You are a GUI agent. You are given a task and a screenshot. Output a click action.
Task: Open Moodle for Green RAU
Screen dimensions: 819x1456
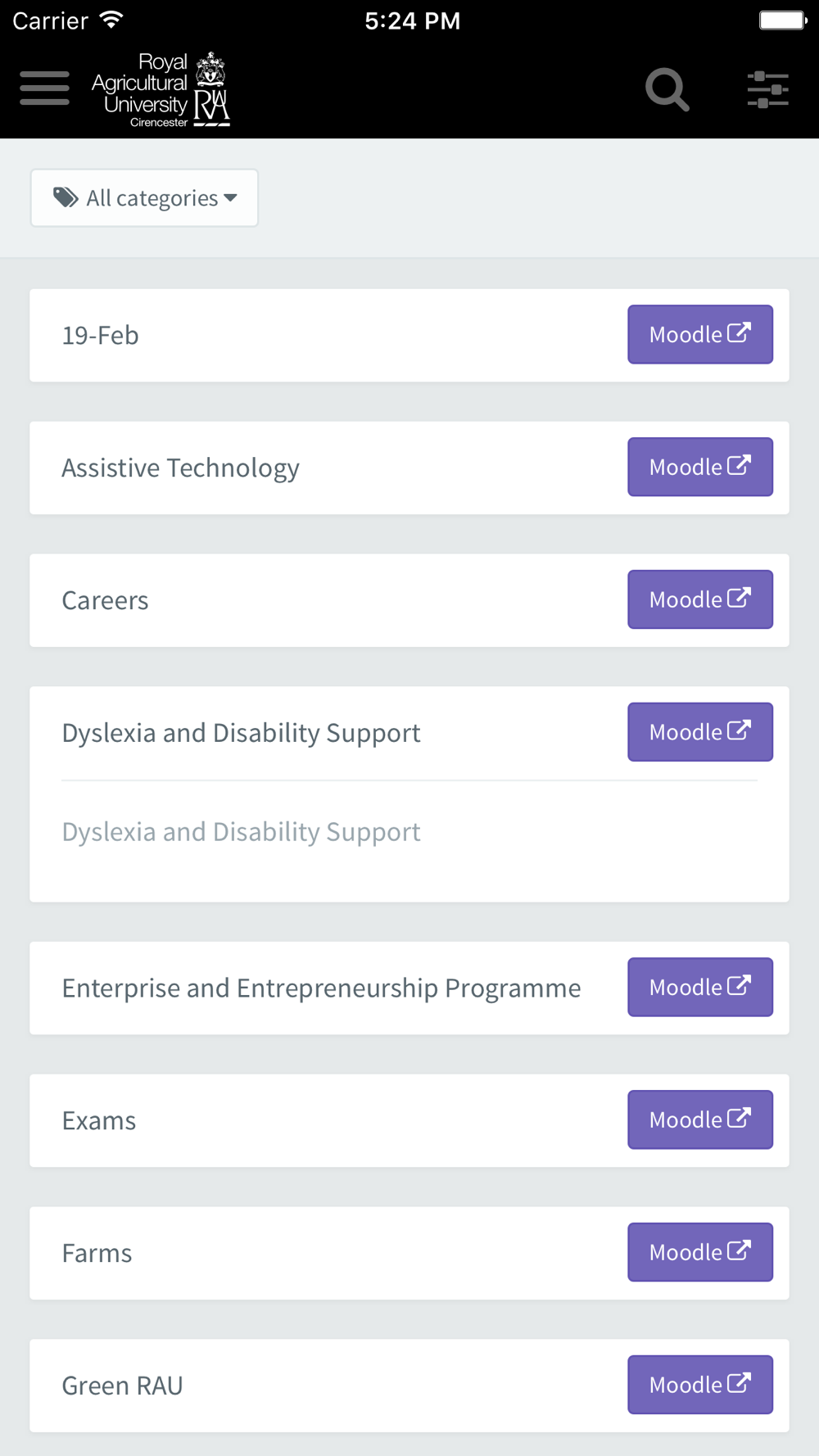[699, 1385]
